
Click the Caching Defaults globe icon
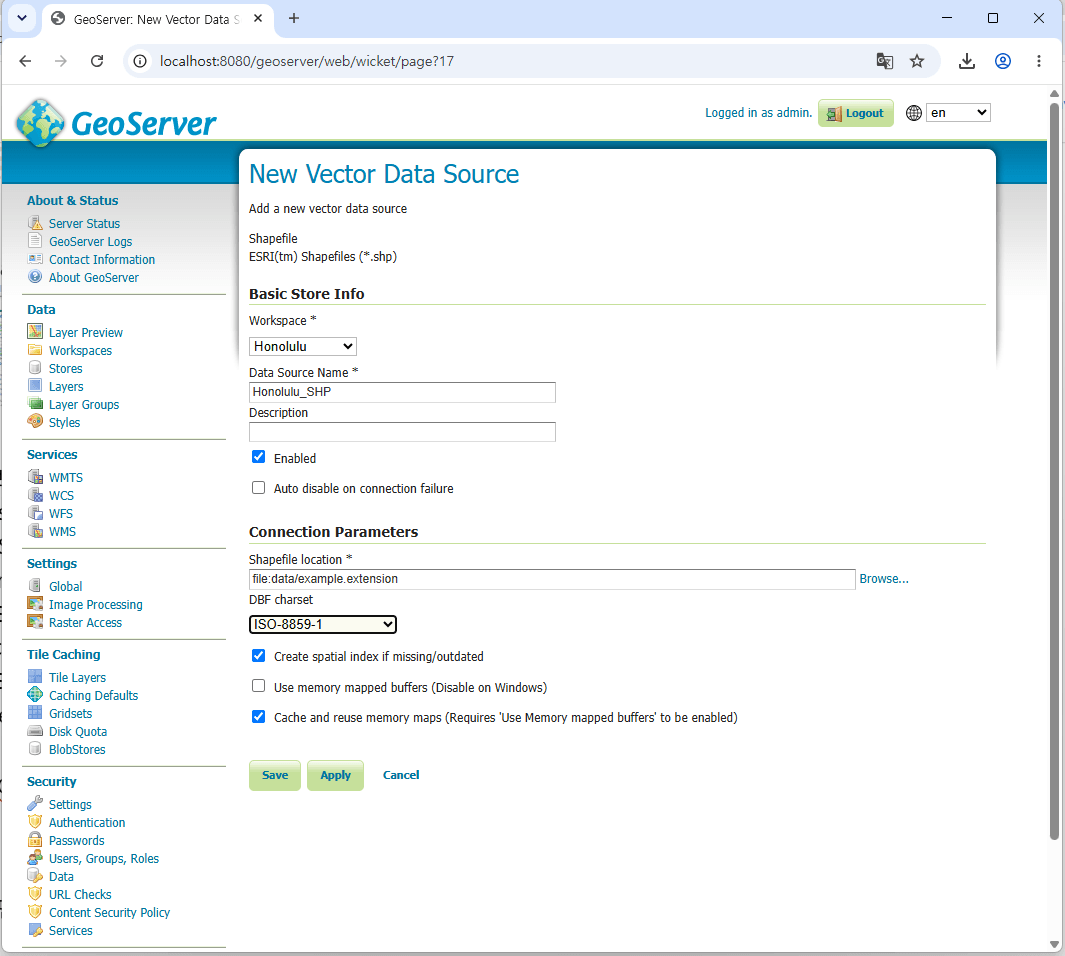point(35,694)
